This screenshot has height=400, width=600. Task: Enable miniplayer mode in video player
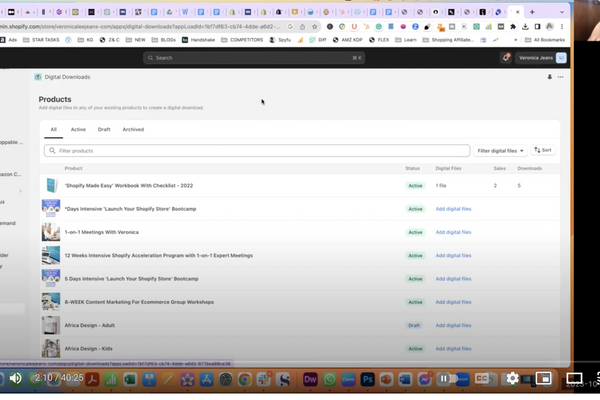tap(543, 379)
